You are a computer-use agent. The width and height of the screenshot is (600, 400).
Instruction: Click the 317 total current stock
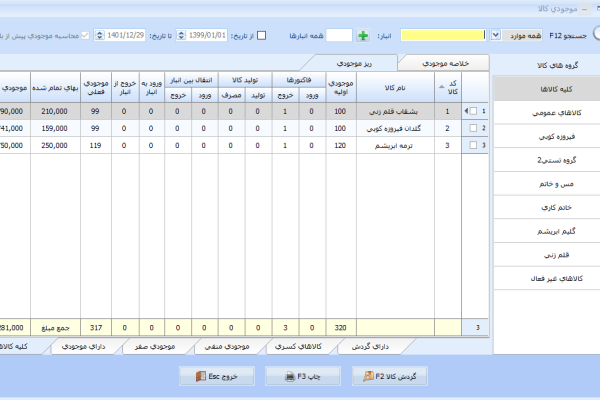click(96, 328)
